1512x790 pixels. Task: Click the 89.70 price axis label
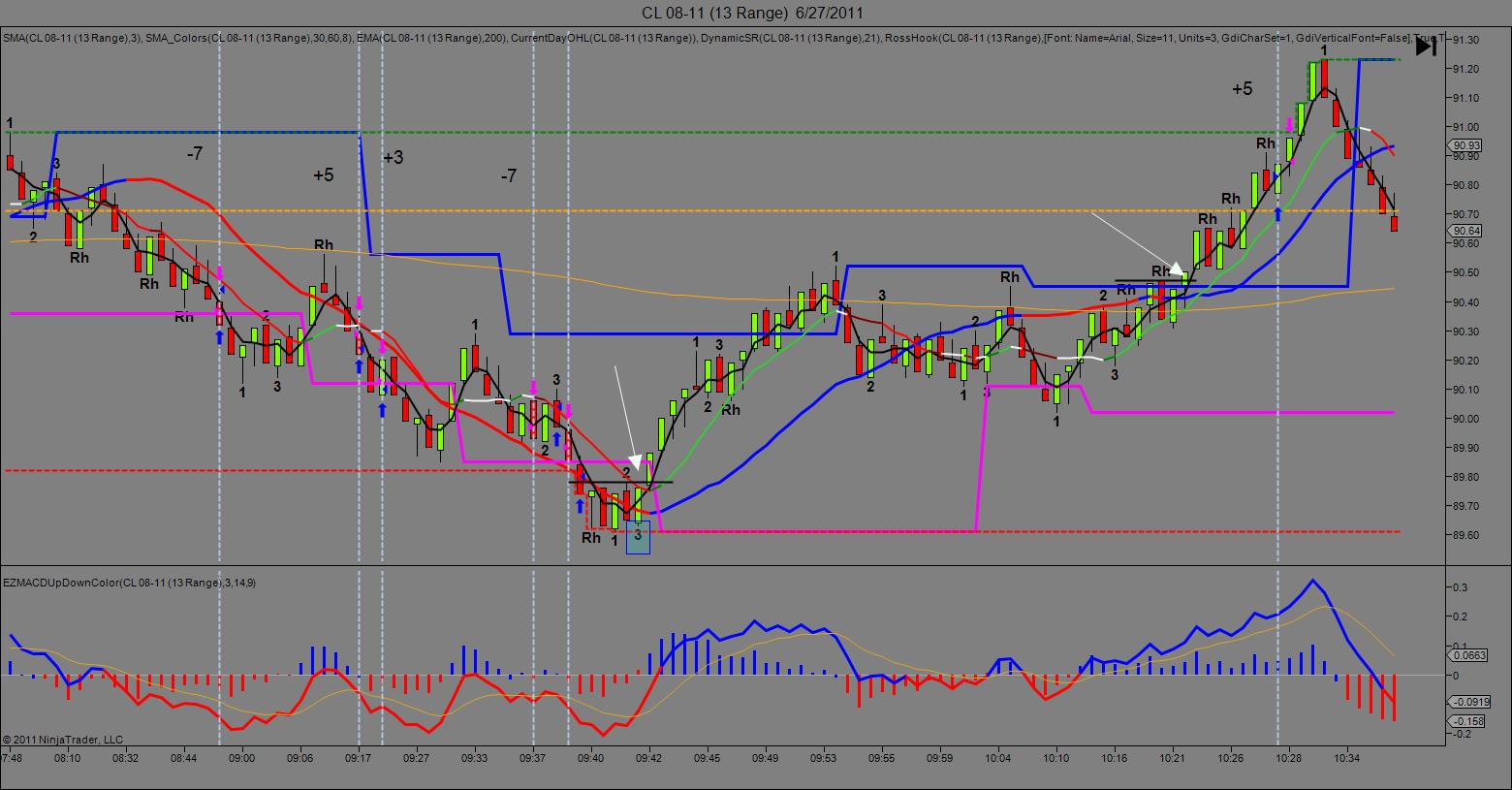coord(1465,506)
